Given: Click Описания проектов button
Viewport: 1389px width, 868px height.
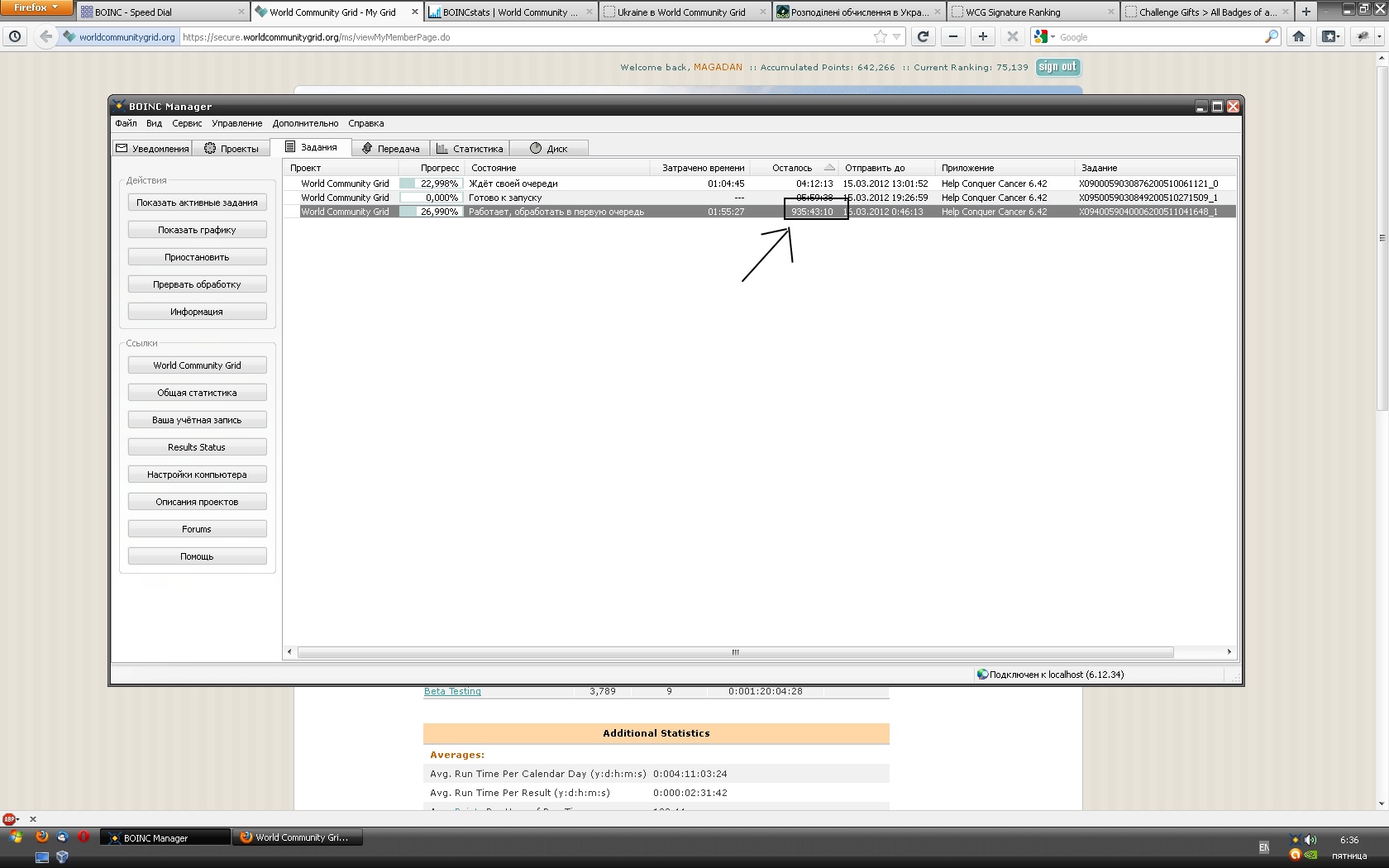Looking at the screenshot, I should tap(197, 502).
